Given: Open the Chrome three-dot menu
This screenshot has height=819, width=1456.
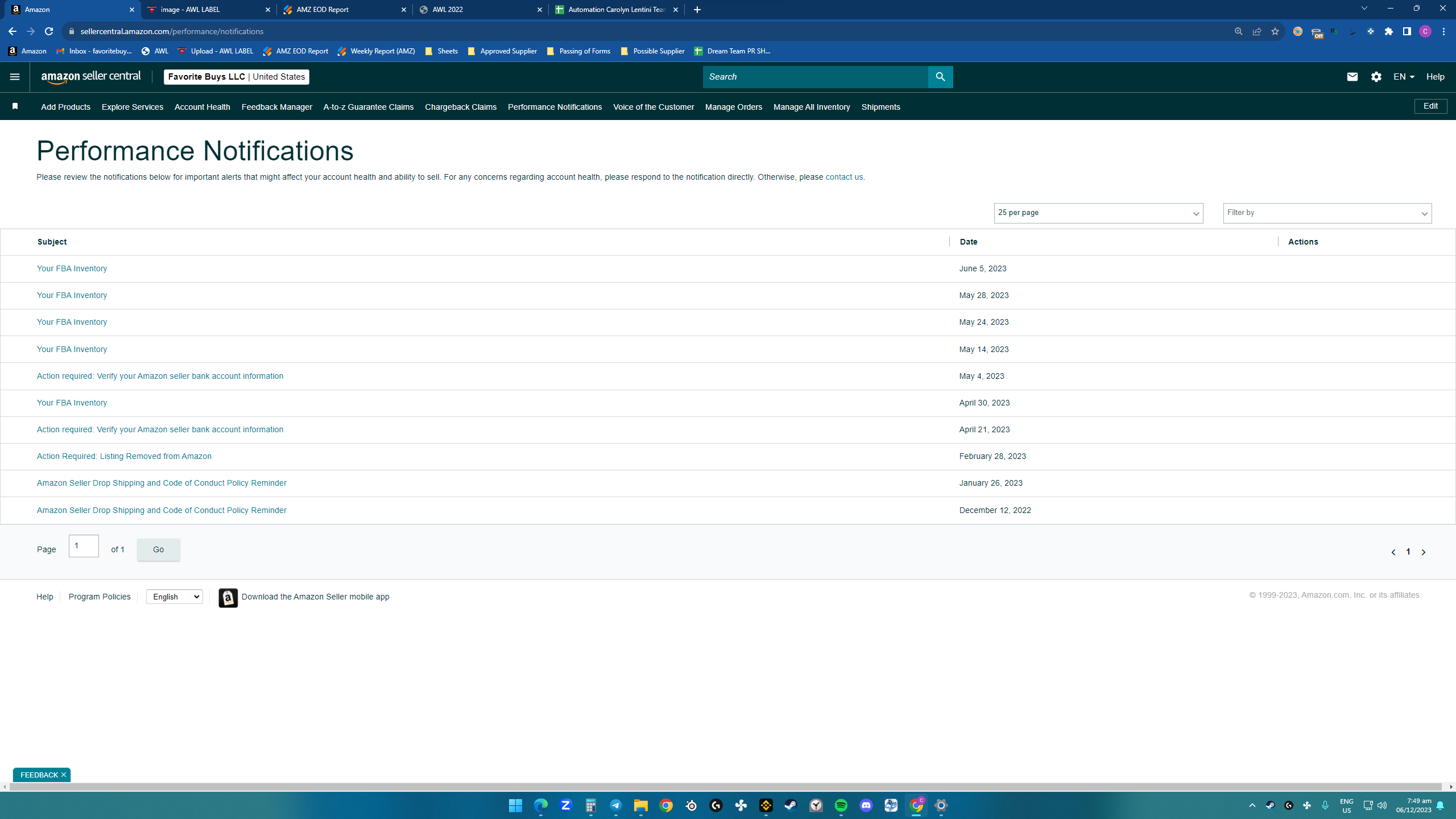Looking at the screenshot, I should tap(1443, 31).
